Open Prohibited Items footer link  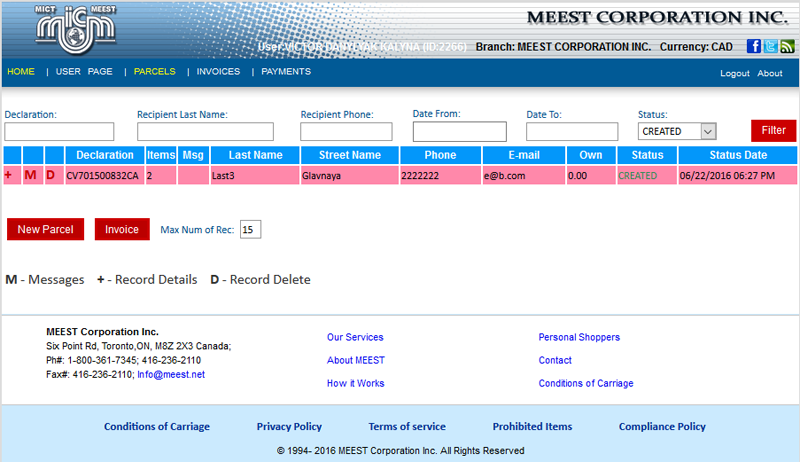click(x=532, y=426)
